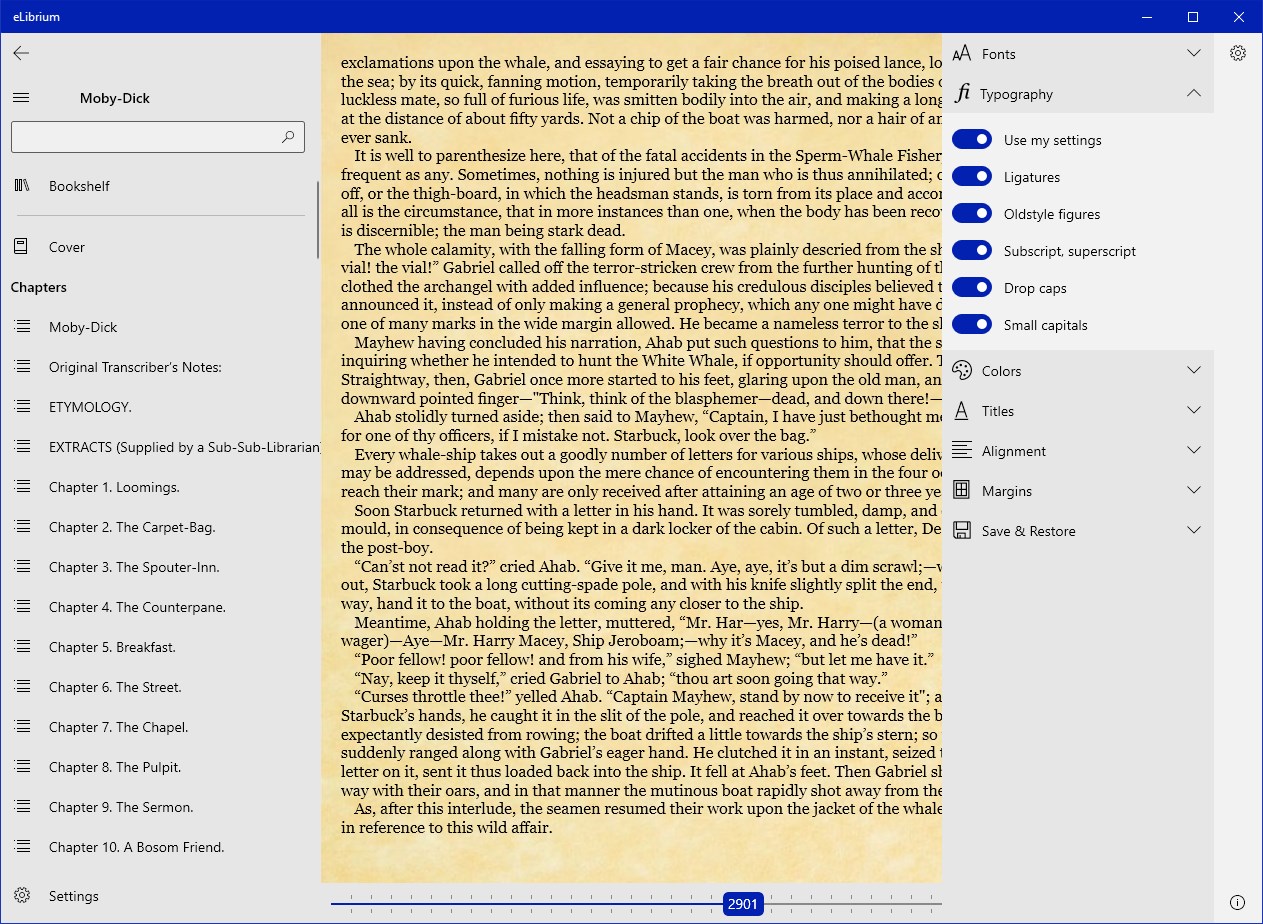Open Settings in the left sidebar
This screenshot has height=924, width=1263.
[160, 896]
